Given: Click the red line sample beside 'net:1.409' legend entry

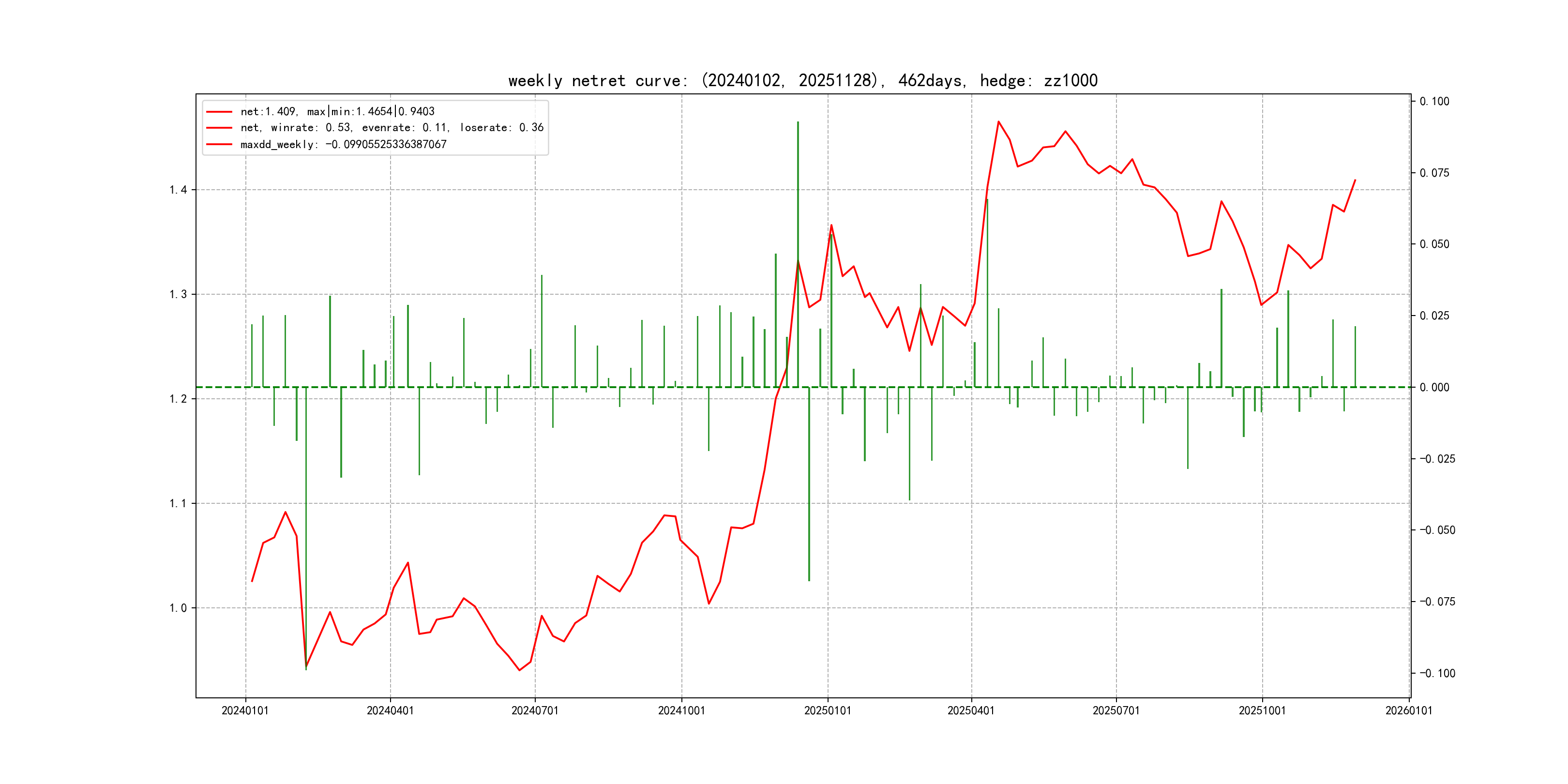Looking at the screenshot, I should (x=219, y=112).
